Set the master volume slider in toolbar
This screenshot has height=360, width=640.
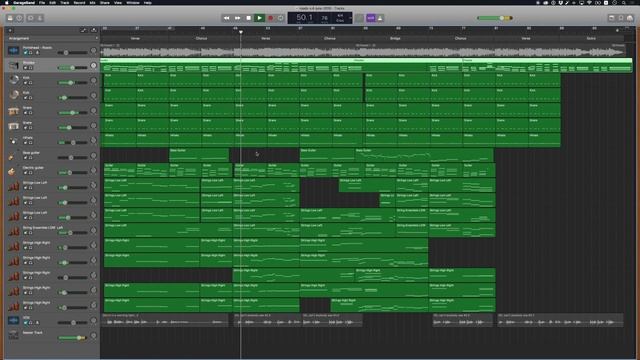pos(494,18)
